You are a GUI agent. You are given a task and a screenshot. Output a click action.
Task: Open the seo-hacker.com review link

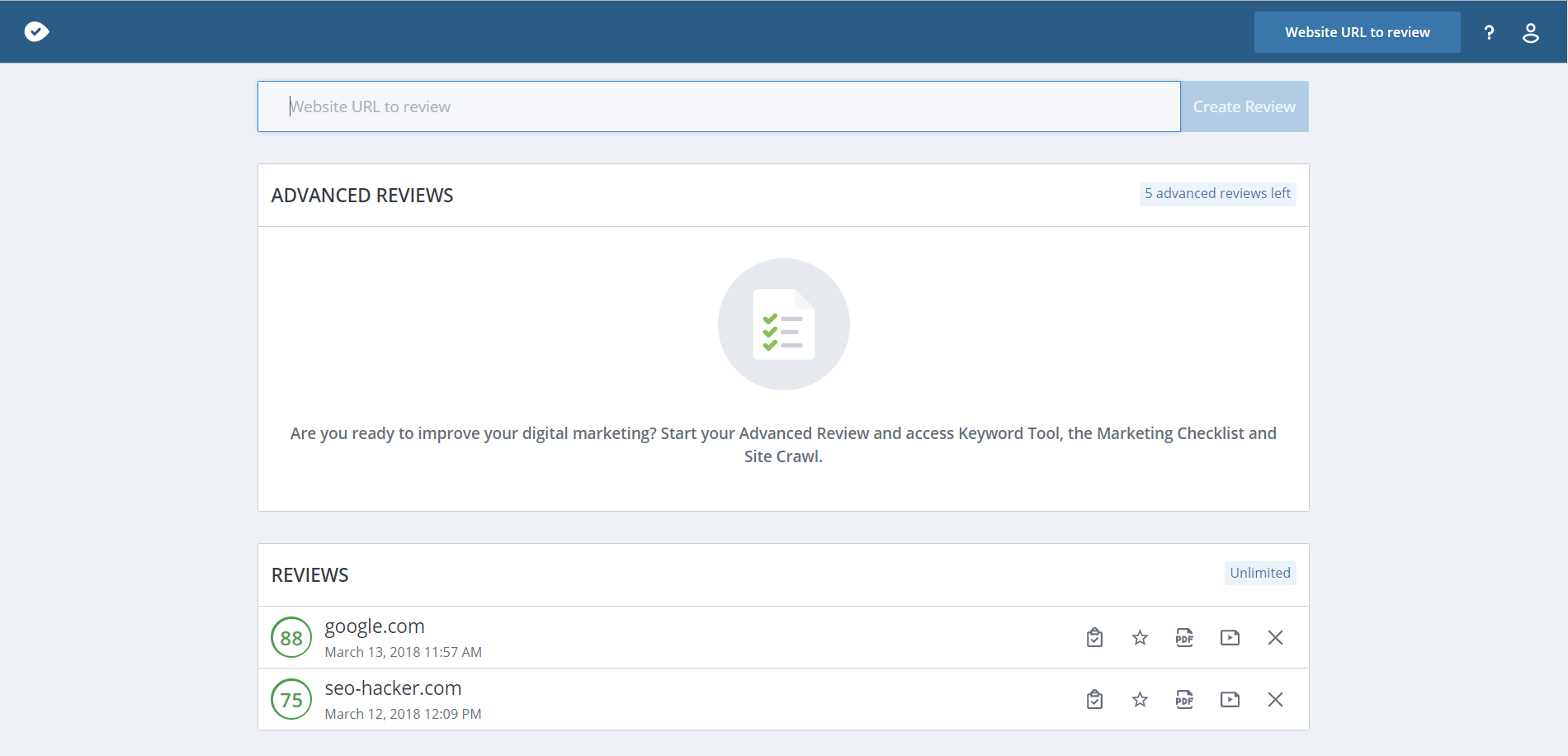[x=393, y=688]
